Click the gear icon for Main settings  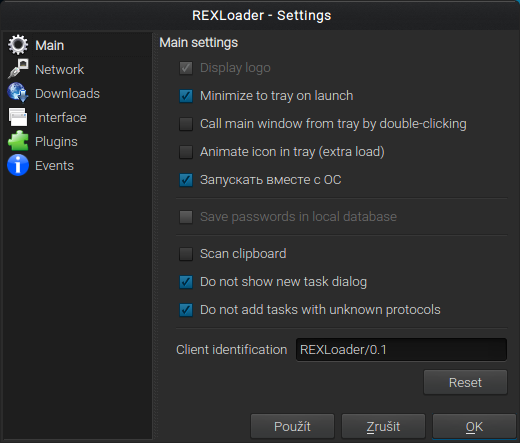click(18, 45)
